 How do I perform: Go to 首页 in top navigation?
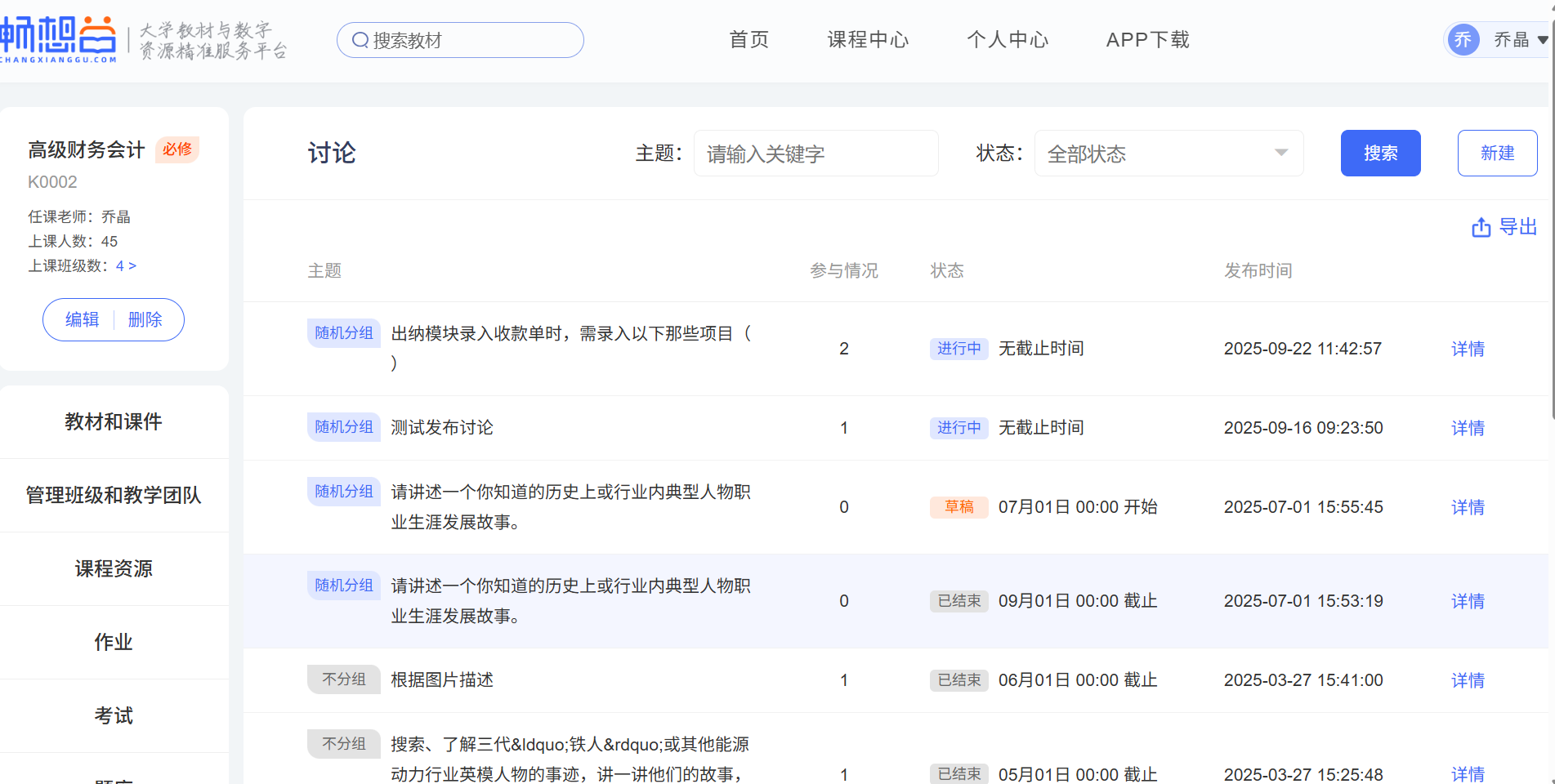coord(748,40)
